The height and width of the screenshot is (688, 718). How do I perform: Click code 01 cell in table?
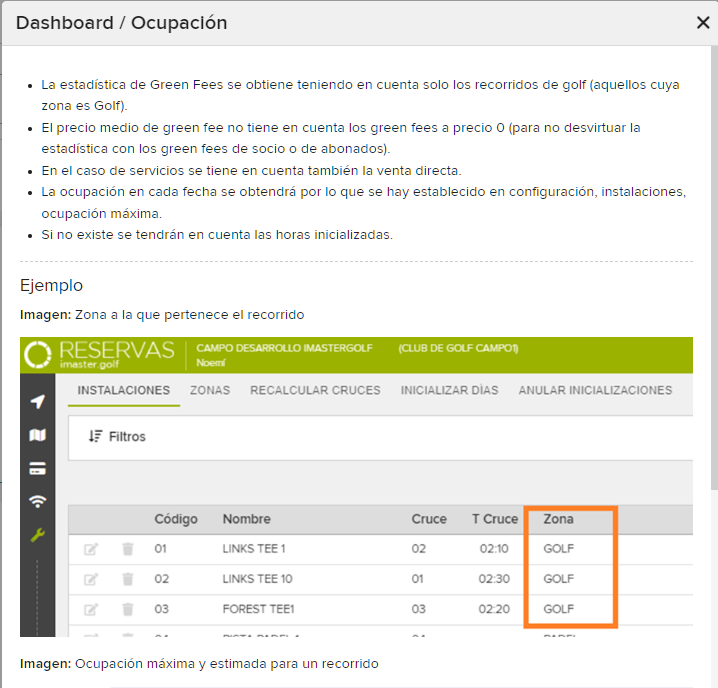(160, 549)
